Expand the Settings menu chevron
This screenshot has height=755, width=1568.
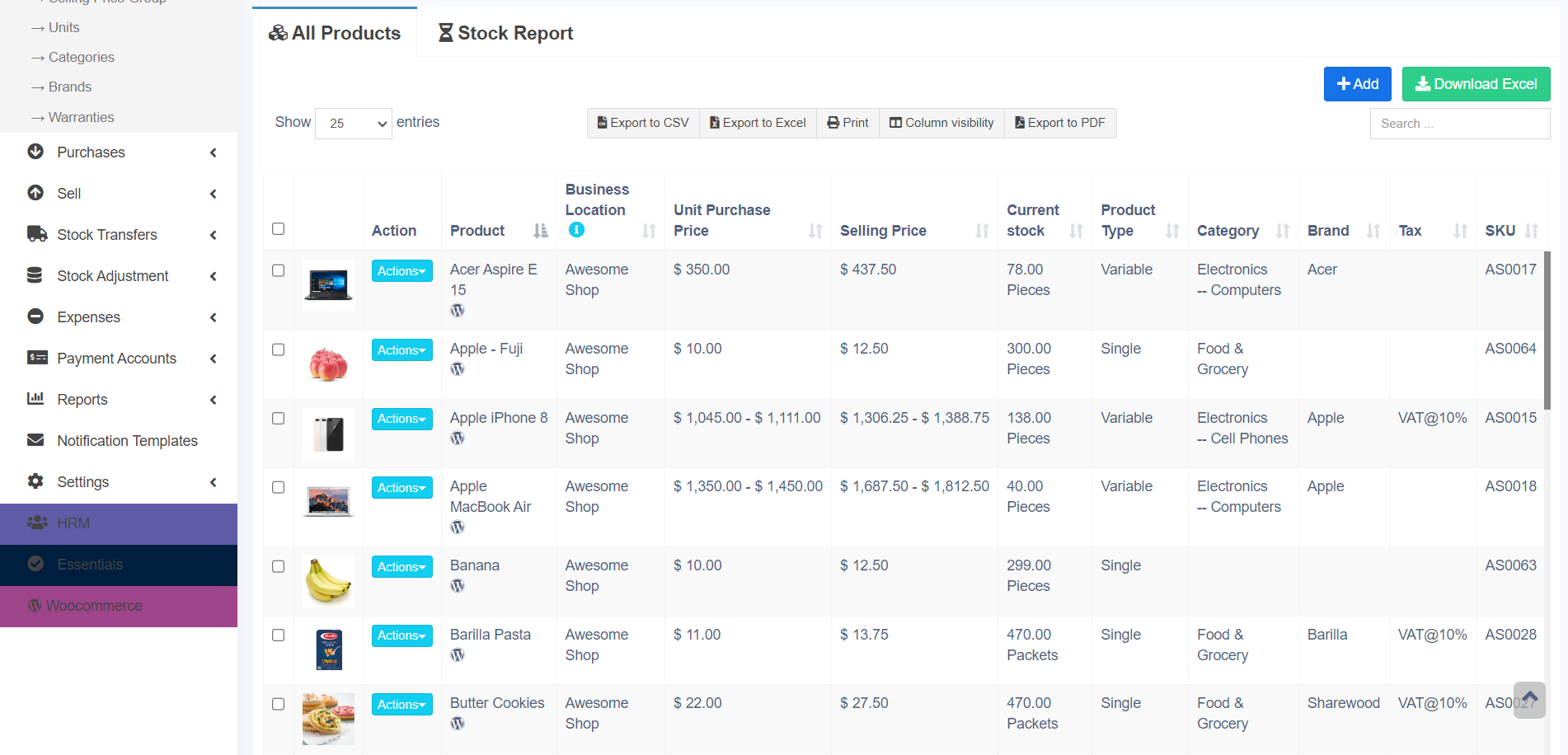214,482
